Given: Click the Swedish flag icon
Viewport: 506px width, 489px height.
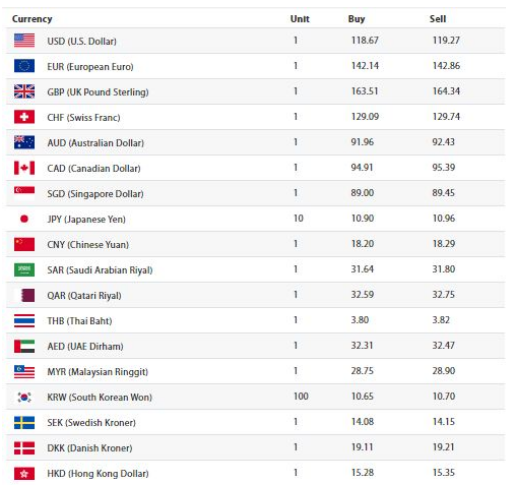Looking at the screenshot, I should 24,422.
